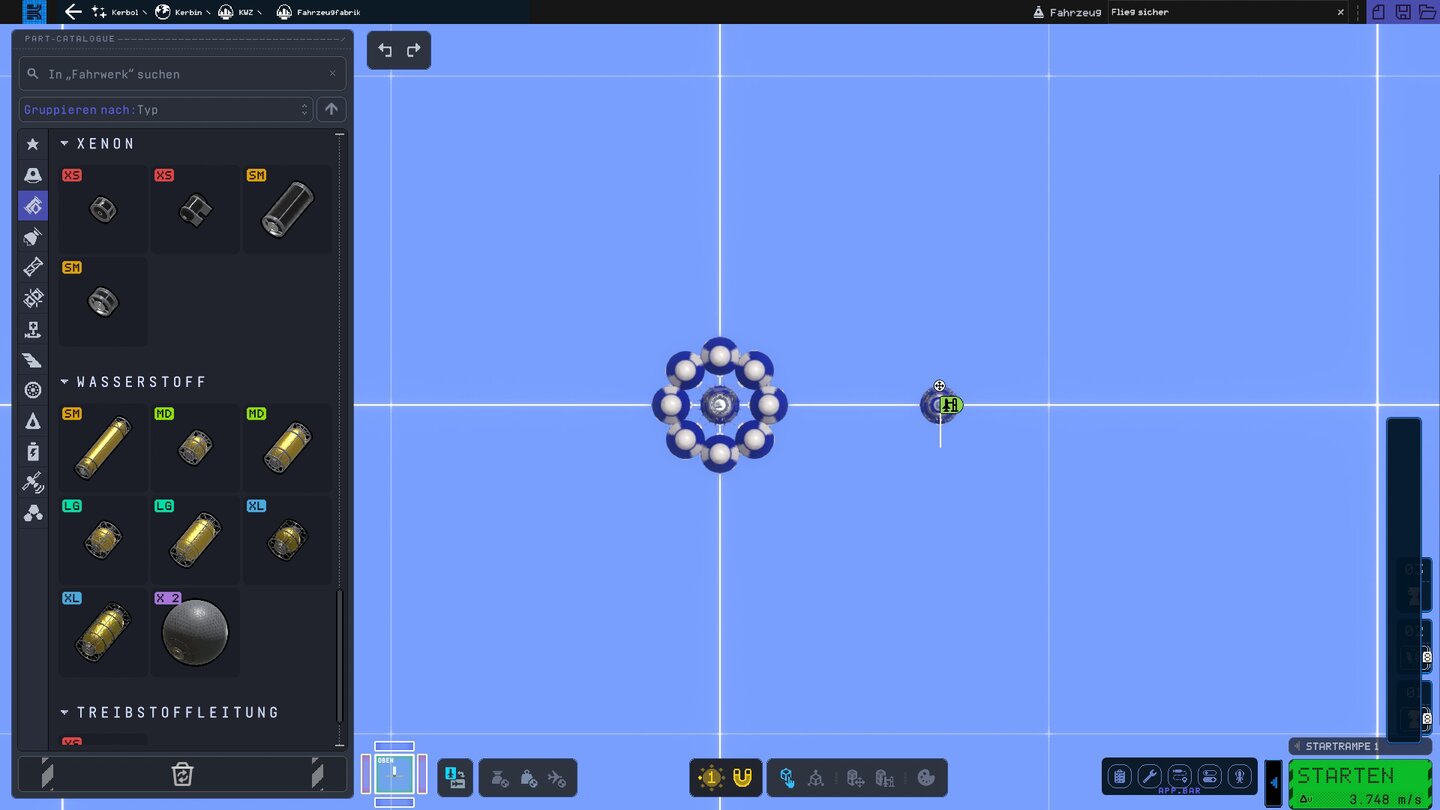Select the paint palette color tool
The height and width of the screenshot is (810, 1440).
point(926,778)
